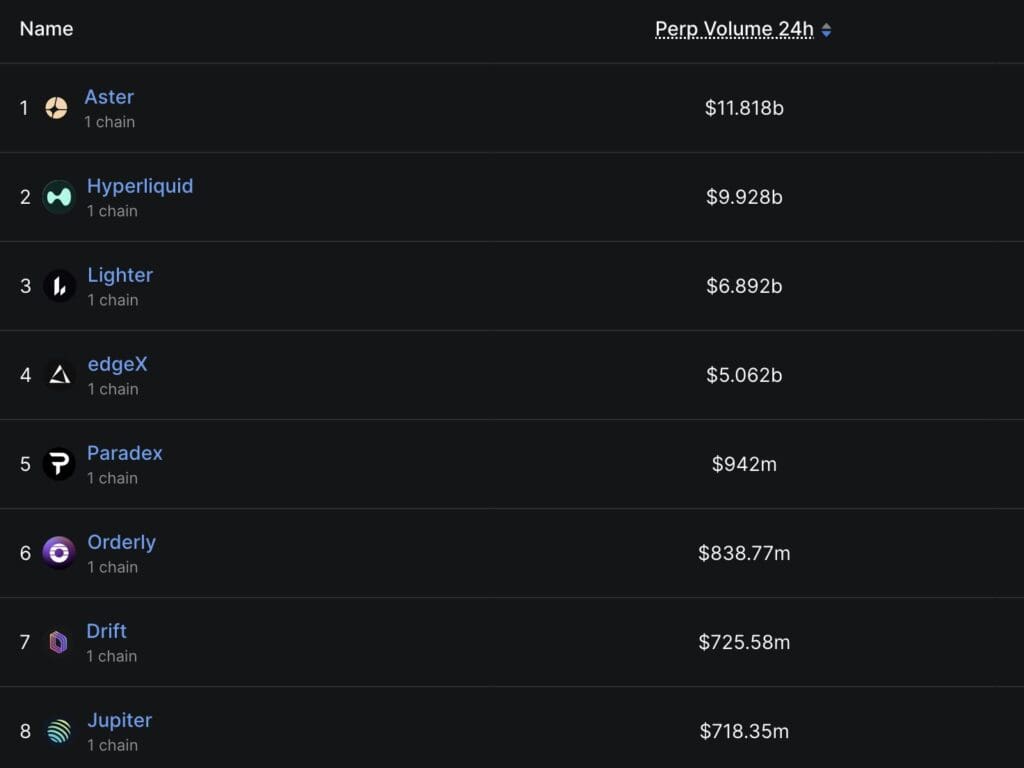Toggle sort arrows beside Perp Volume 24h
The height and width of the screenshot is (768, 1024).
pyautogui.click(x=826, y=30)
